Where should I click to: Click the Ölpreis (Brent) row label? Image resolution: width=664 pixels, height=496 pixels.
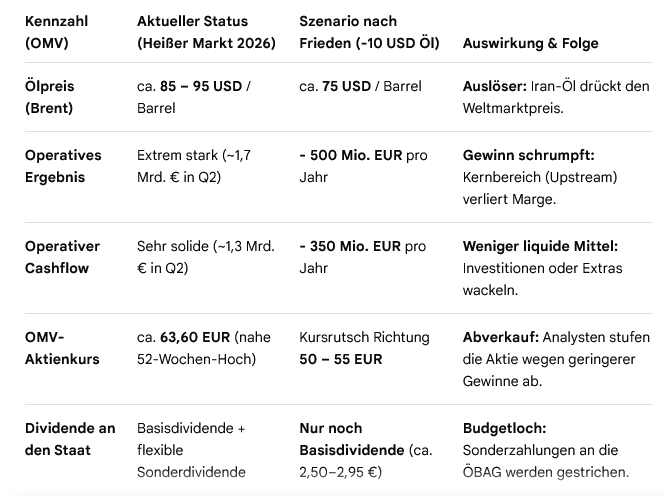pos(50,97)
